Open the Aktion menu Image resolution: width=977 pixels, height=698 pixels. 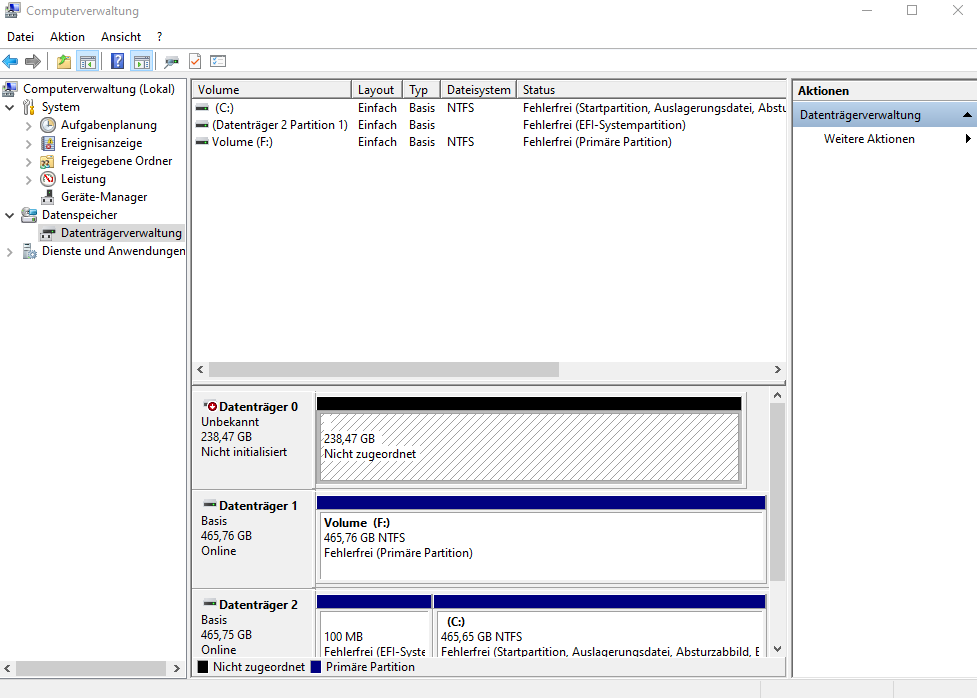[x=67, y=37]
